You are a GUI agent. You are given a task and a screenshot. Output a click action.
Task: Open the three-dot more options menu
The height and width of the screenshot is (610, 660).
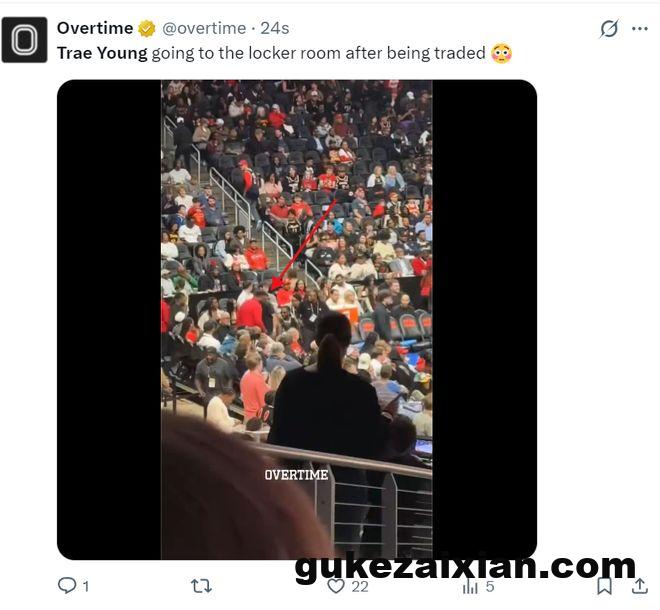640,29
